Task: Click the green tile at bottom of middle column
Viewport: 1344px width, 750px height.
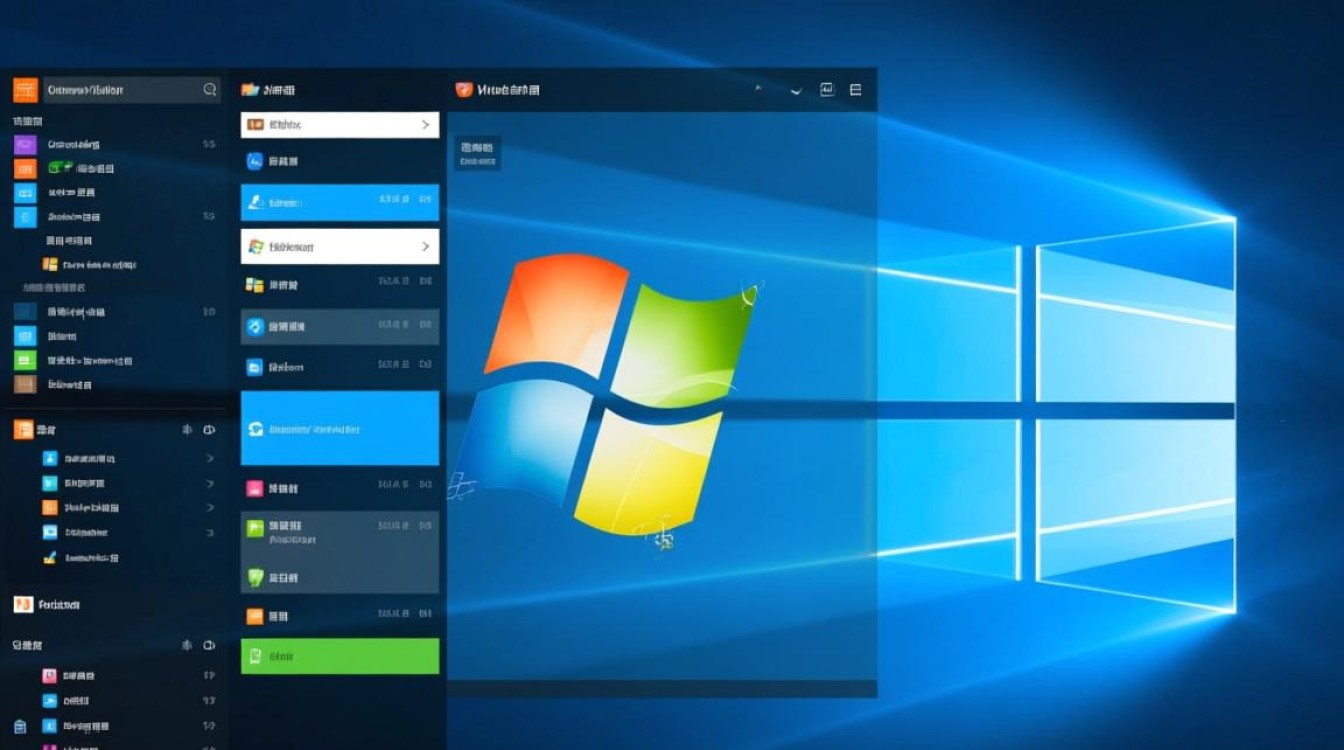Action: point(340,656)
